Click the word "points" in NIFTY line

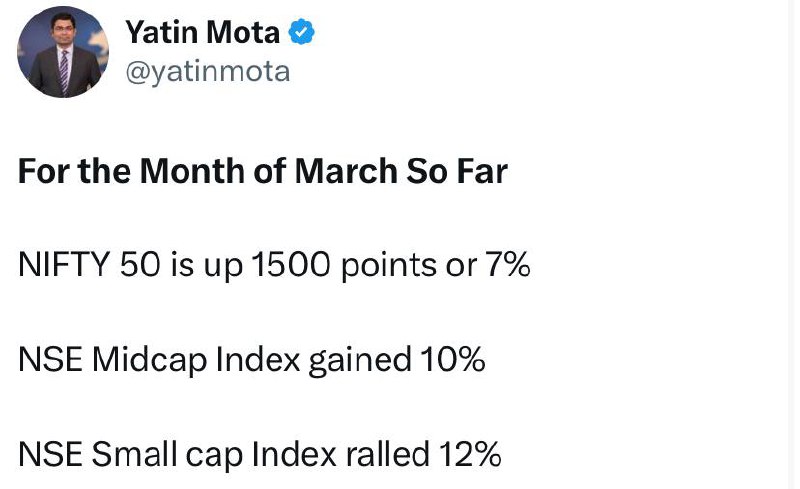point(388,265)
